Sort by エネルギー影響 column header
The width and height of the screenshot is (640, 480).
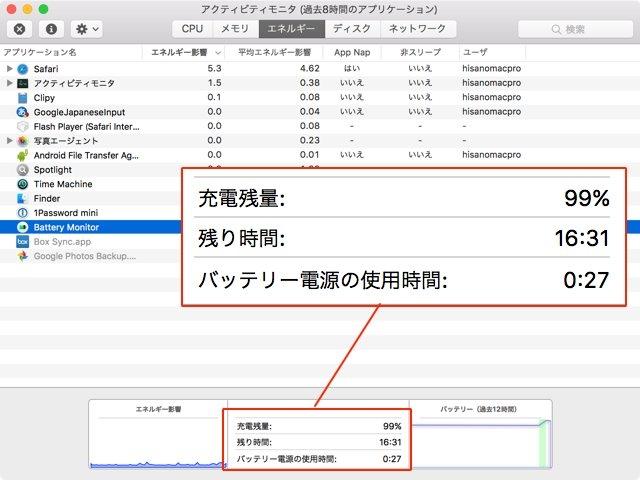tap(180, 50)
